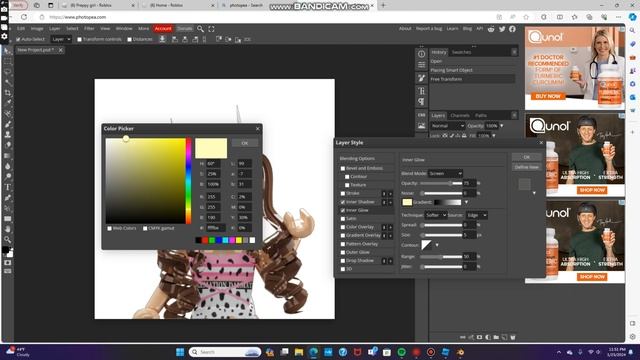640x360 pixels.
Task: Select the Magic Wand tool
Action: click(x=8, y=82)
